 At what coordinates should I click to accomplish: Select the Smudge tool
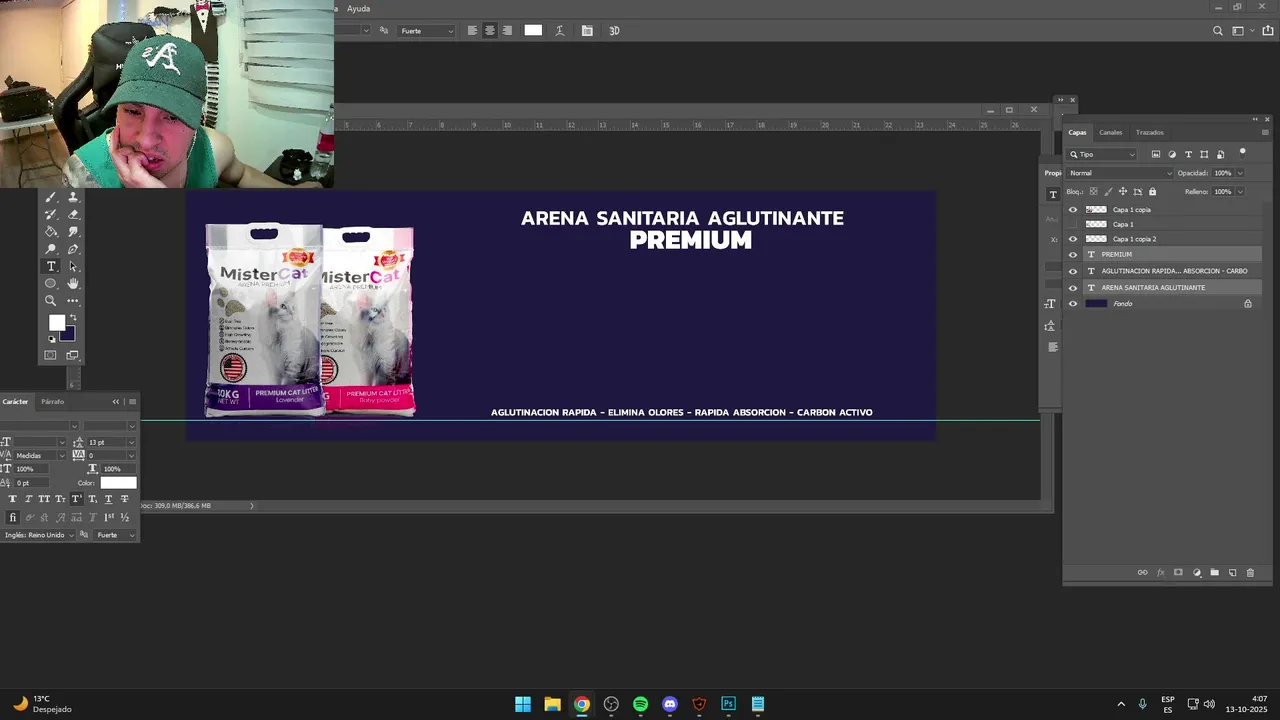tap(73, 231)
